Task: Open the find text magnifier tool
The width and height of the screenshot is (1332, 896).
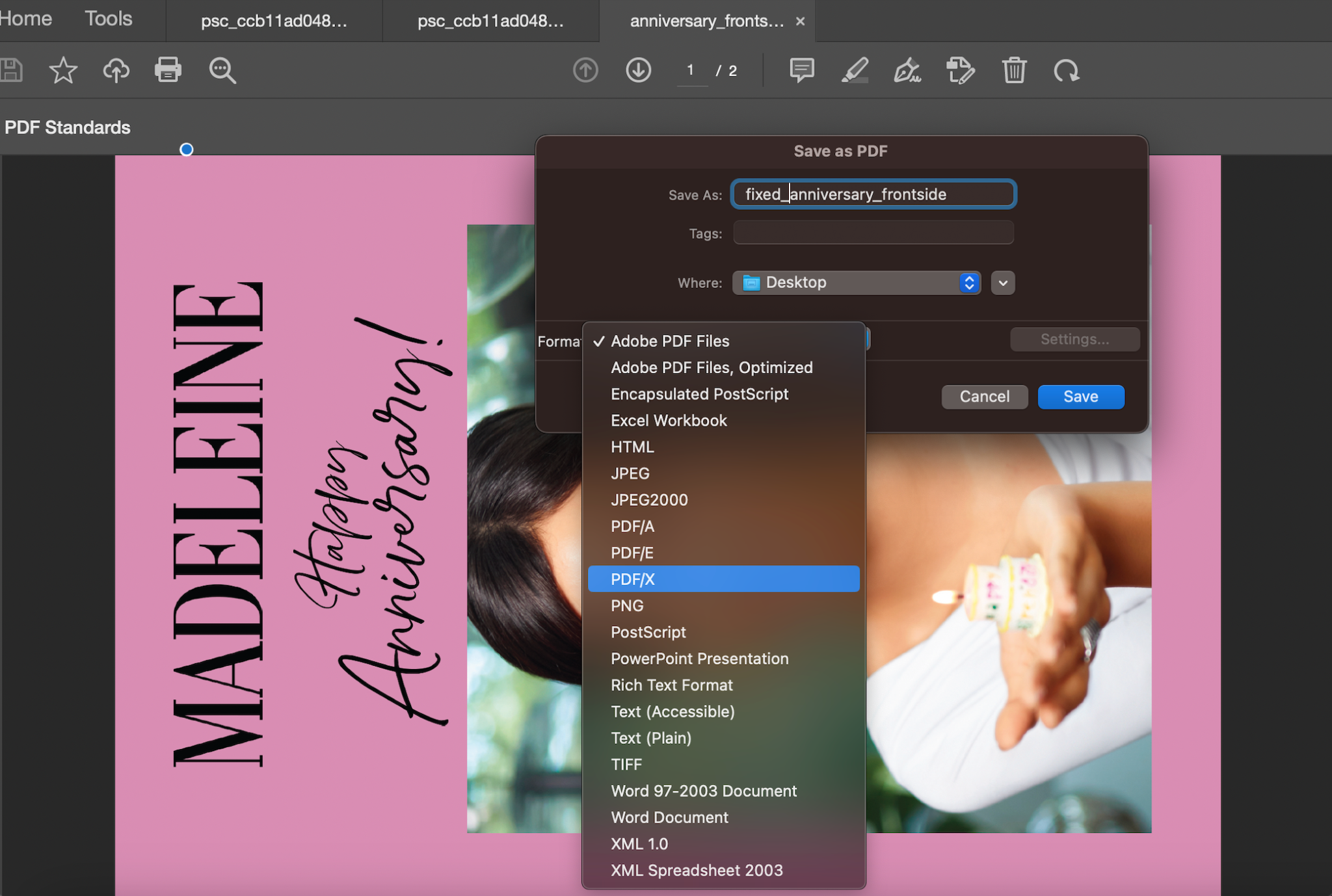Action: click(x=222, y=70)
